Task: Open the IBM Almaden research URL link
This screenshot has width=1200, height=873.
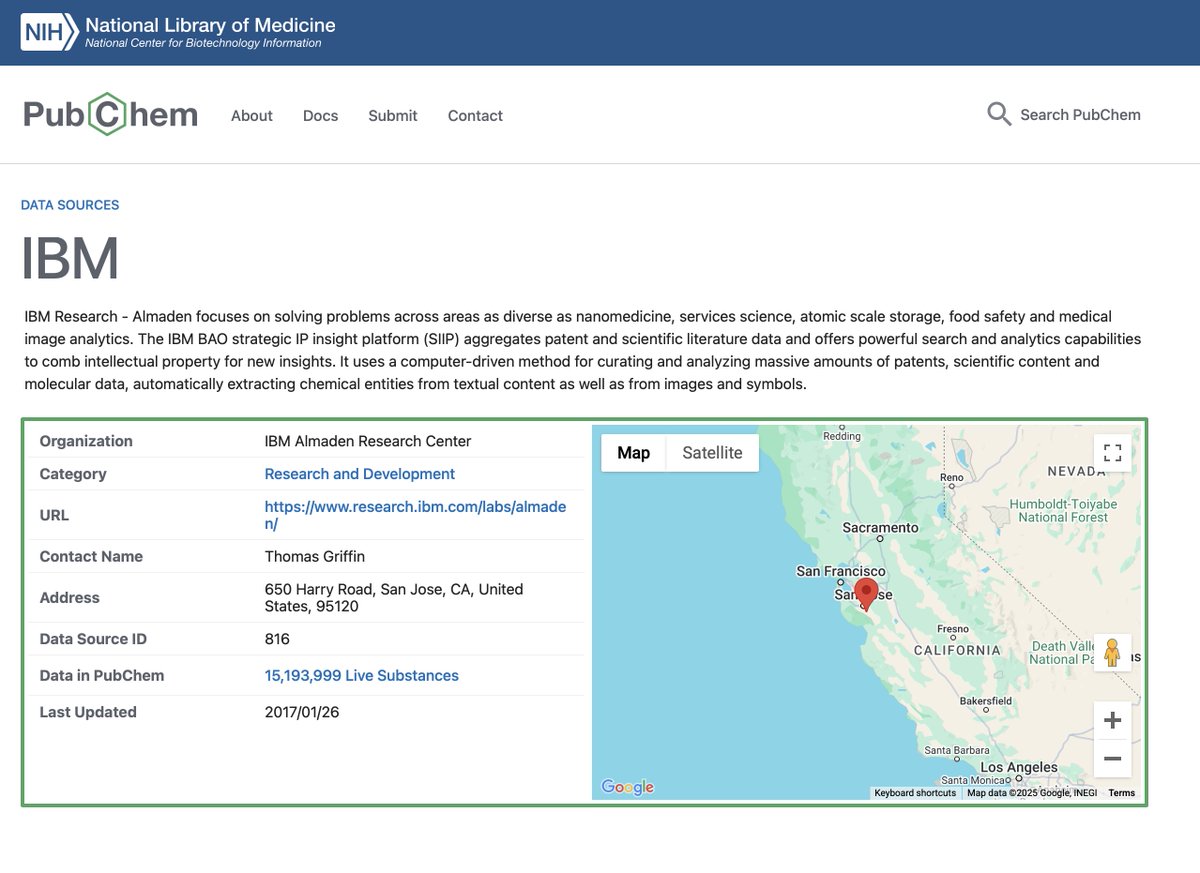Action: point(415,515)
